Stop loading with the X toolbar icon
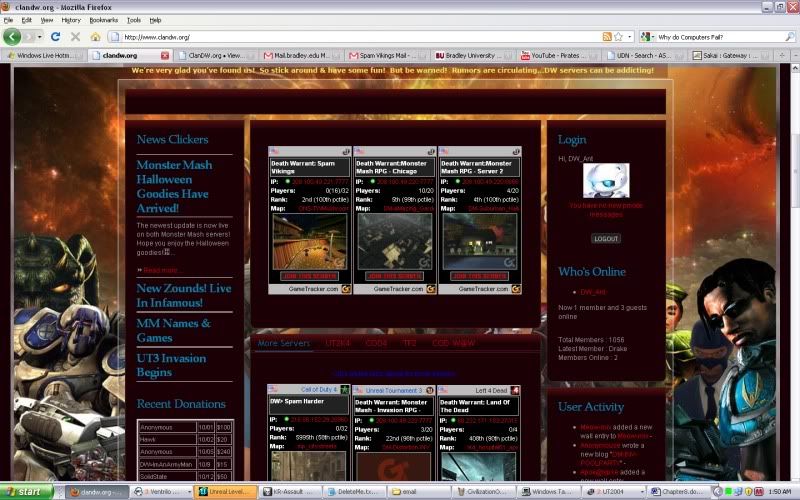The height and width of the screenshot is (500, 800). click(76, 37)
